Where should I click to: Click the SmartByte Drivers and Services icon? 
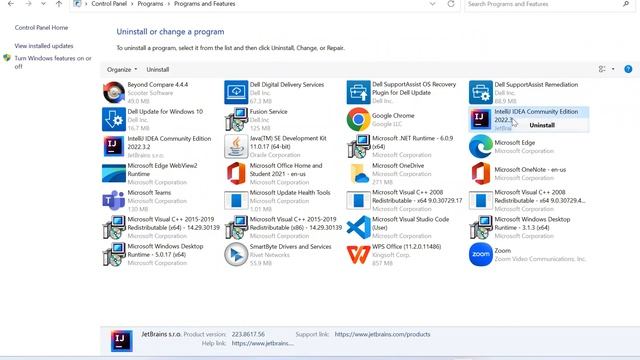pos(236,254)
